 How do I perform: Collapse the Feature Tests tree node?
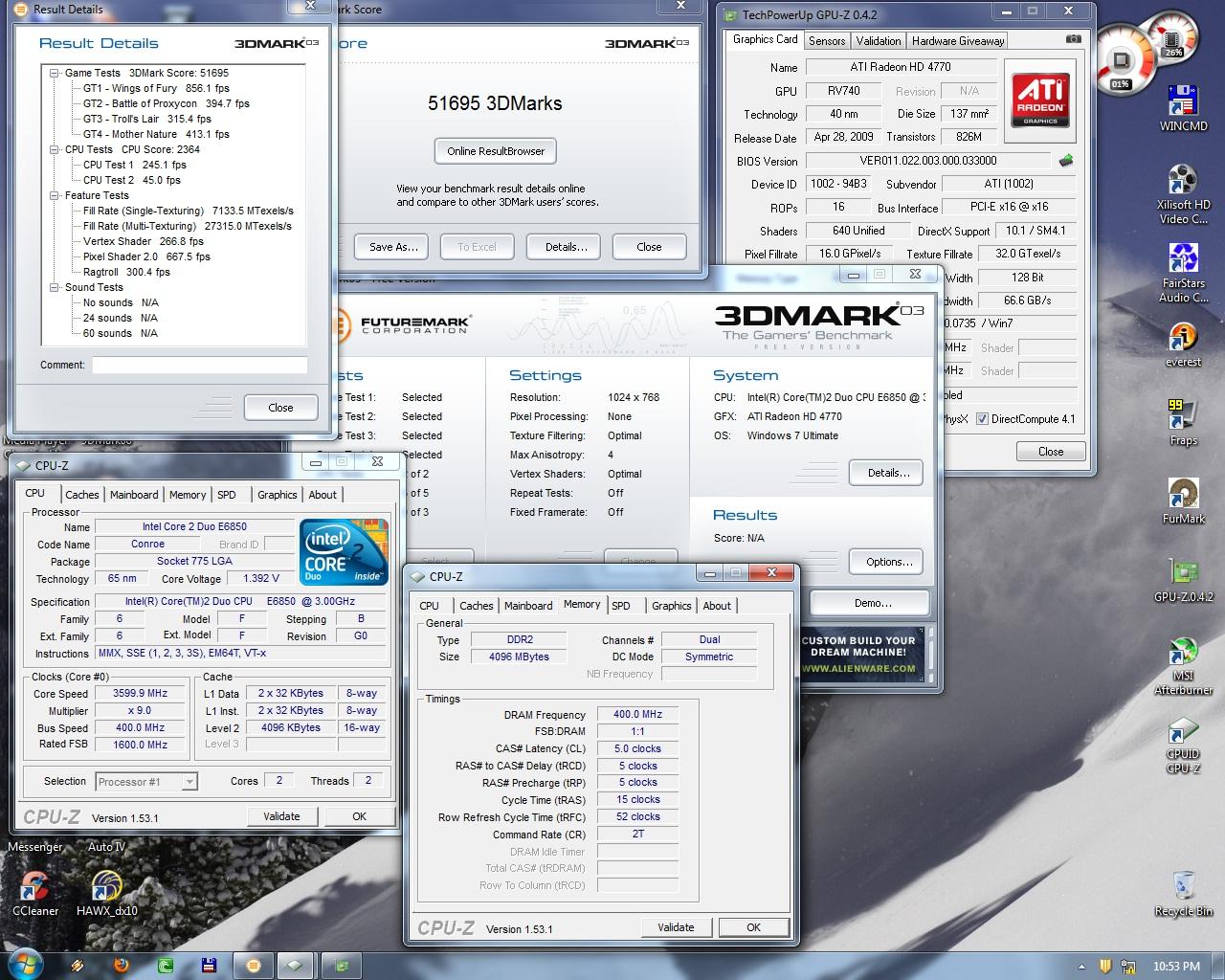55,195
